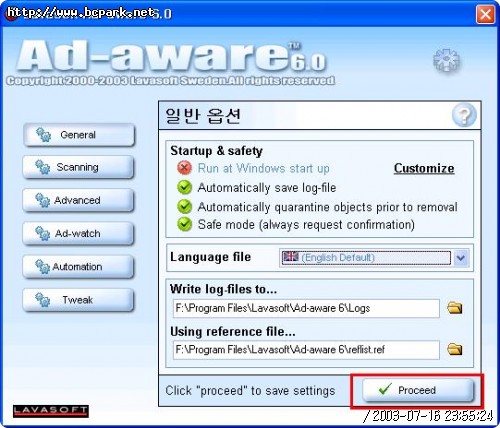Screen dimensions: 500x428
Task: Open the Advanced settings section
Action: [x=78, y=200]
